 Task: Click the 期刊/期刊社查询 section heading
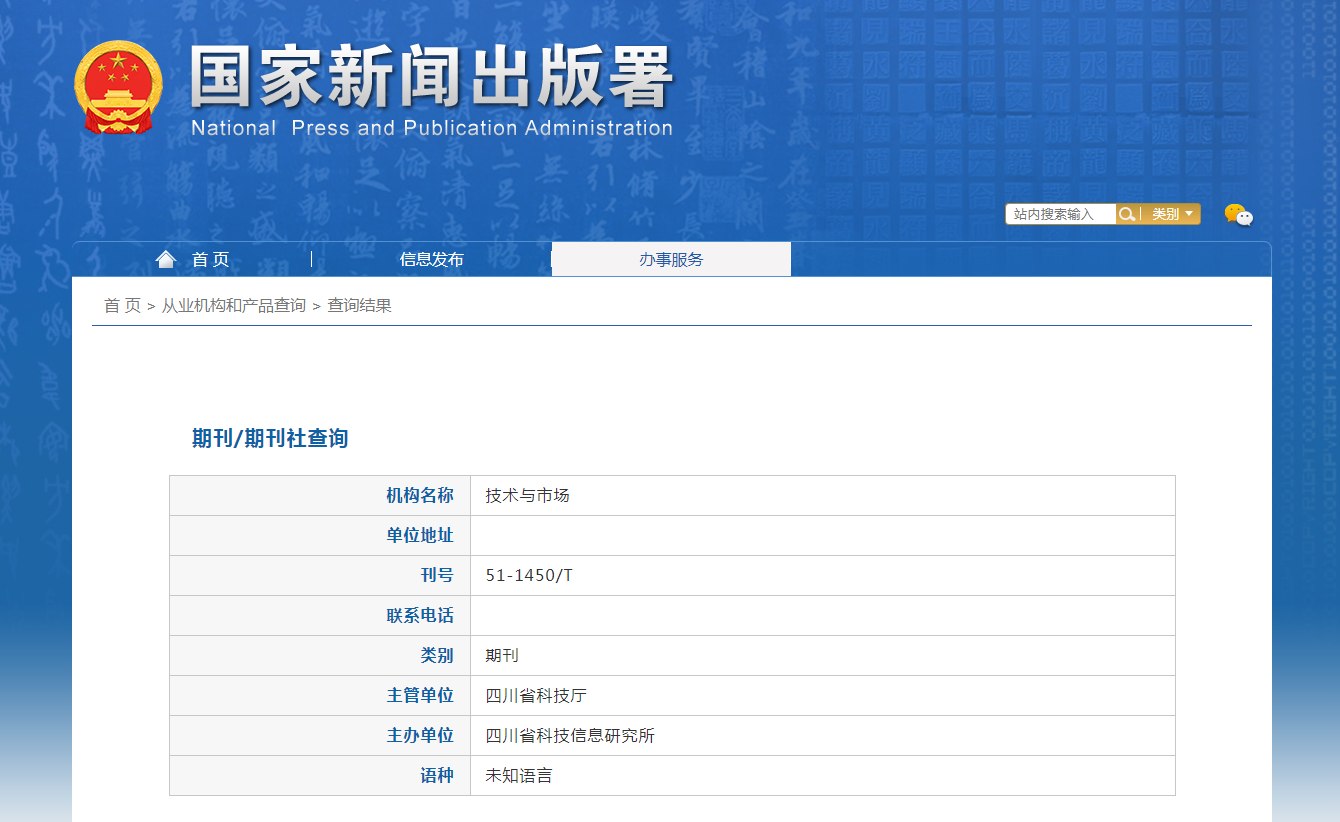pos(270,438)
